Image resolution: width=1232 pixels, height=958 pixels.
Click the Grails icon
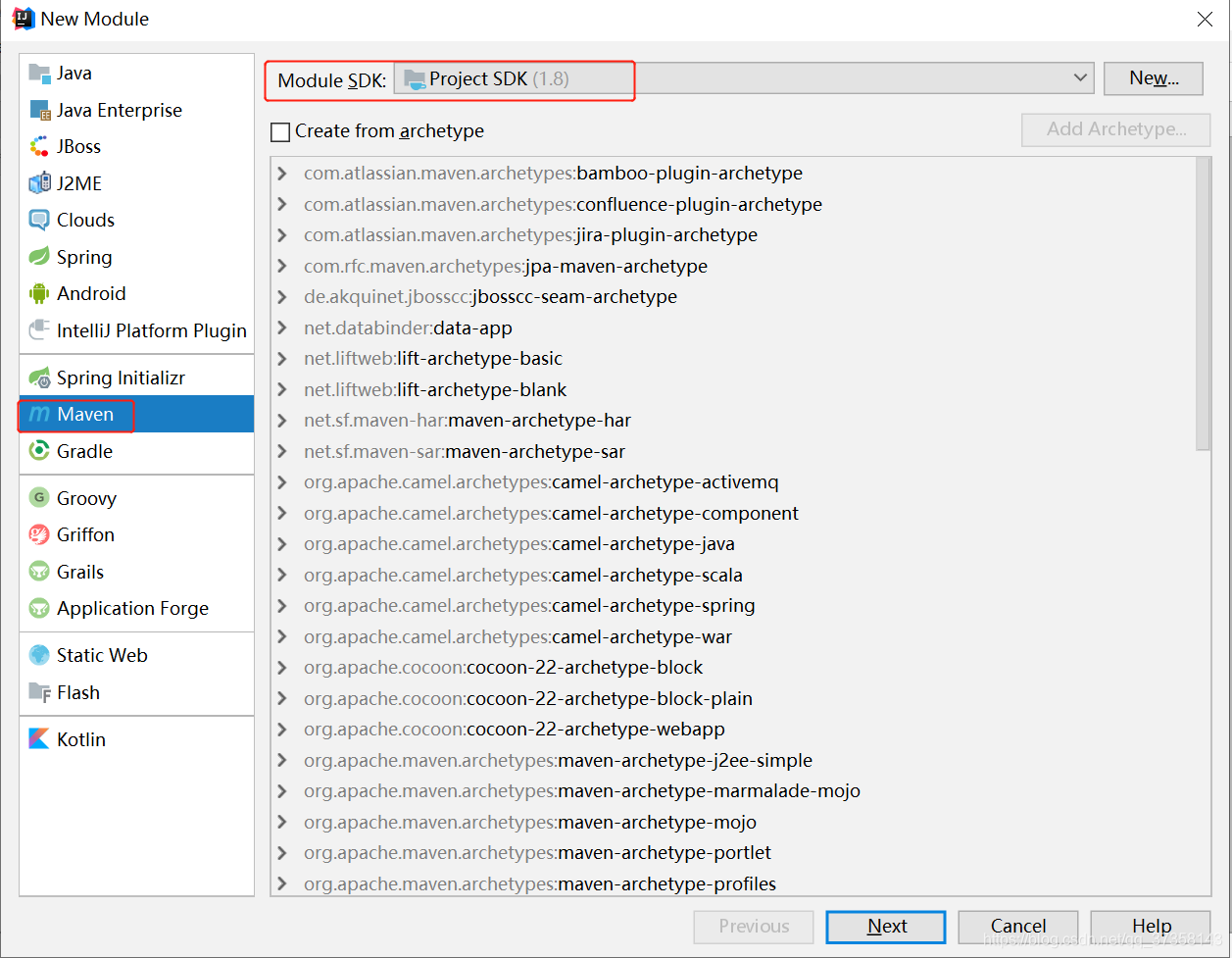(x=39, y=572)
